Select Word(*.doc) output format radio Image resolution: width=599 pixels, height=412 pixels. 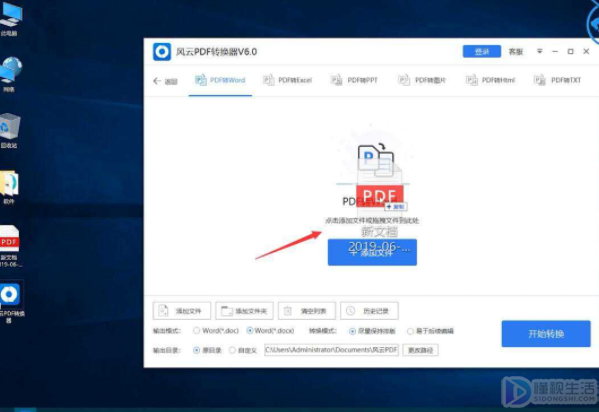point(196,331)
